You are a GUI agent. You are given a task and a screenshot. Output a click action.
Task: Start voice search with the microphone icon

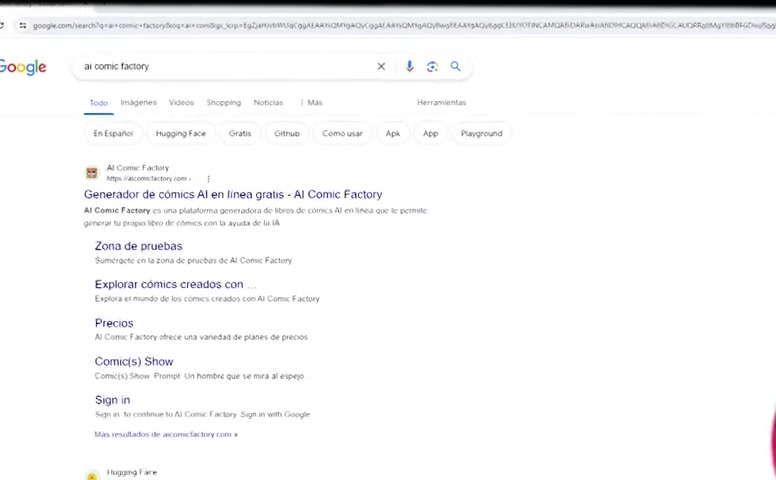point(409,66)
